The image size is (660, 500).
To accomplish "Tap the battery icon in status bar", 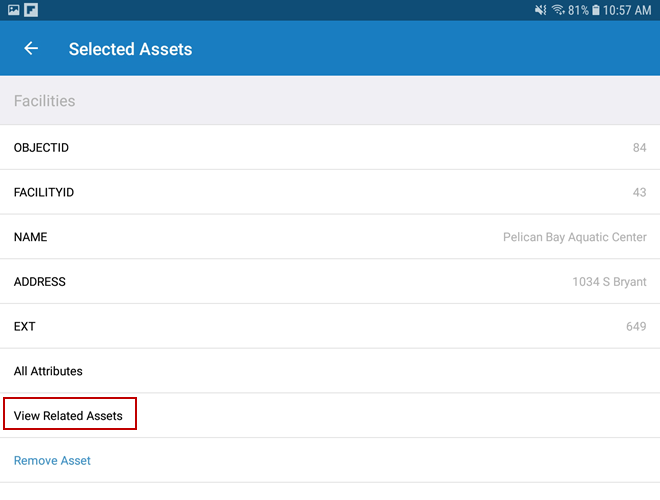I will pyautogui.click(x=596, y=10).
